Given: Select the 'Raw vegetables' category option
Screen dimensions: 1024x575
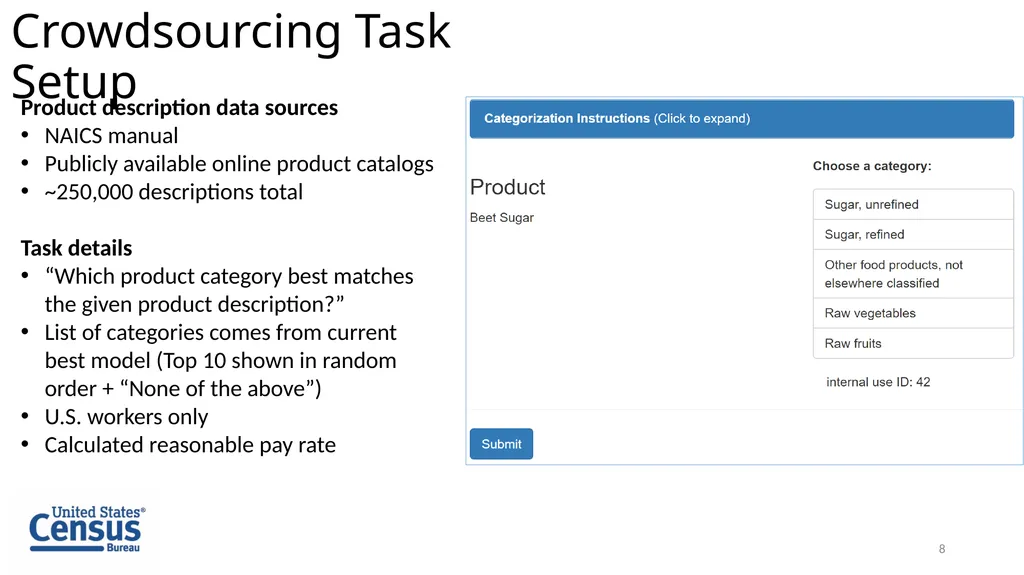Looking at the screenshot, I should pyautogui.click(x=913, y=313).
